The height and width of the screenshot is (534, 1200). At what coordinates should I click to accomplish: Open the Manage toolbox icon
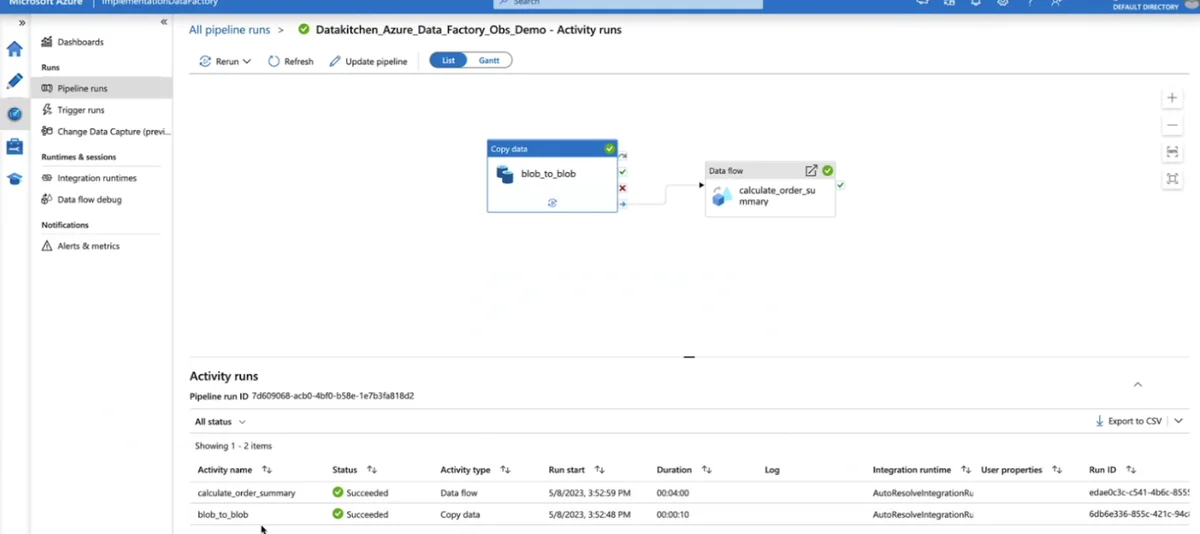pos(14,147)
